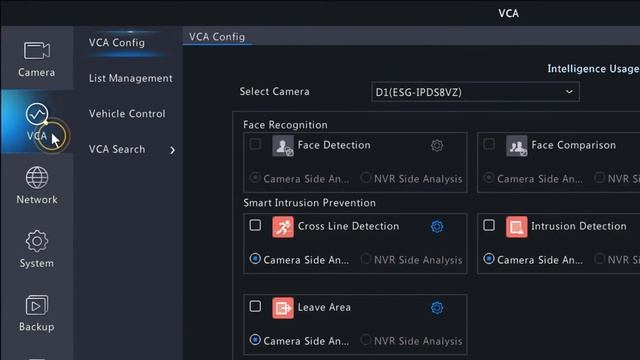
Task: Open VCA Config in the side menu
Action: click(x=117, y=42)
